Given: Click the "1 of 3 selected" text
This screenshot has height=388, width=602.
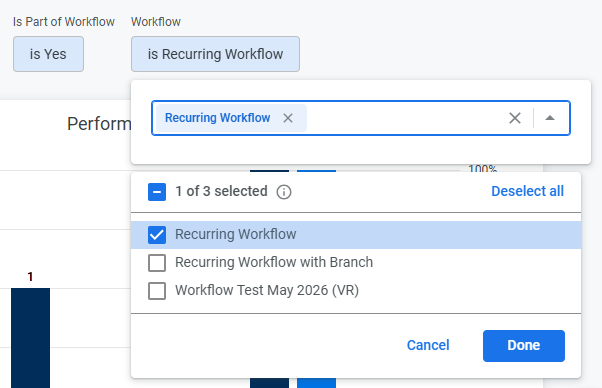Looking at the screenshot, I should [222, 191].
